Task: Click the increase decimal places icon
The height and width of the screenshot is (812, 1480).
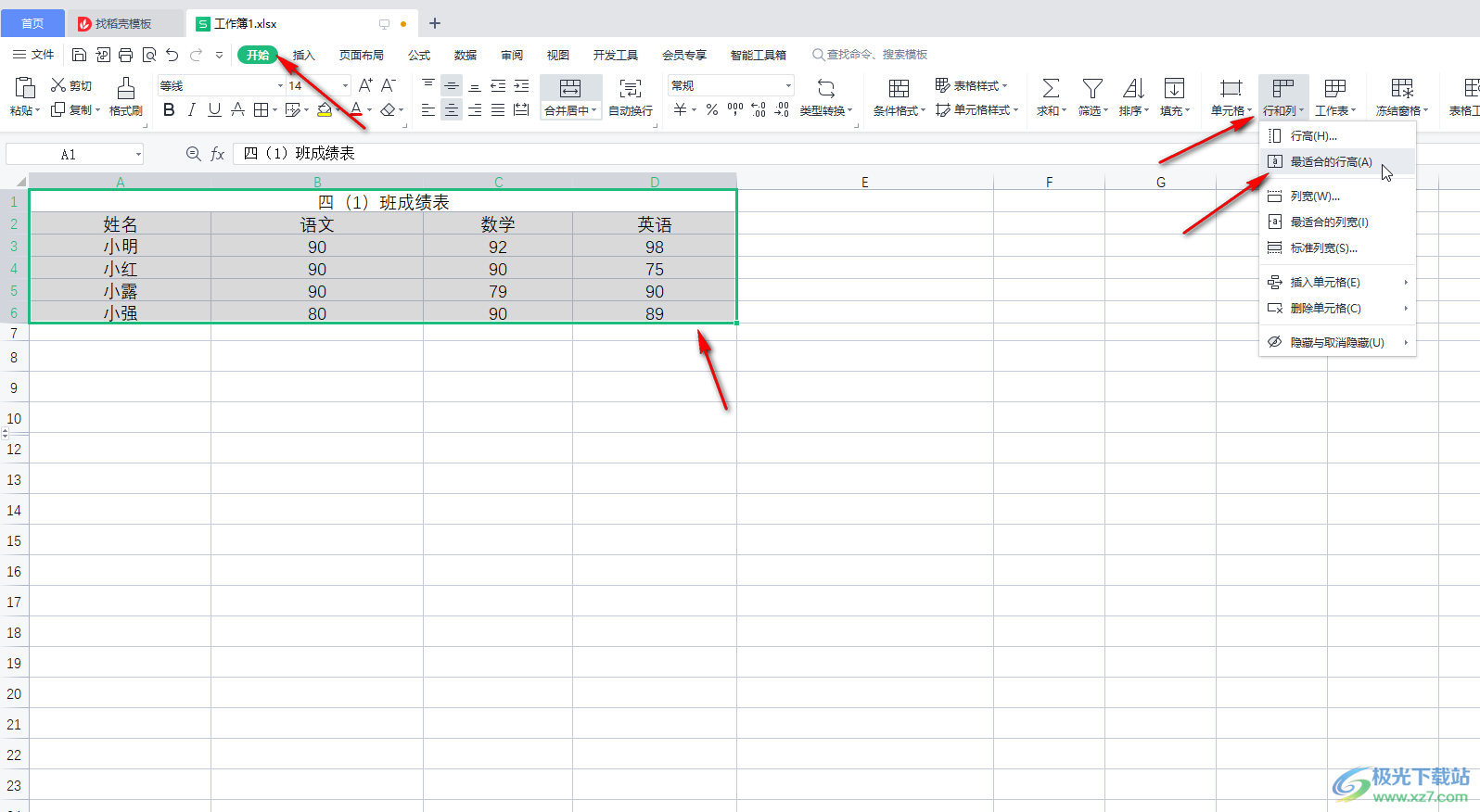Action: 759,109
